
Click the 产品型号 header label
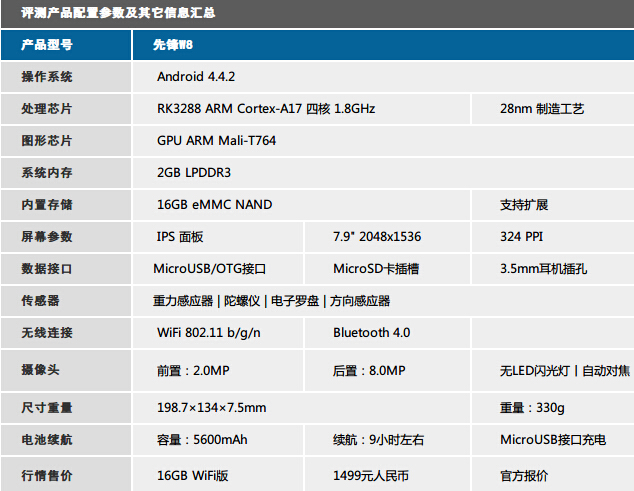47,46
